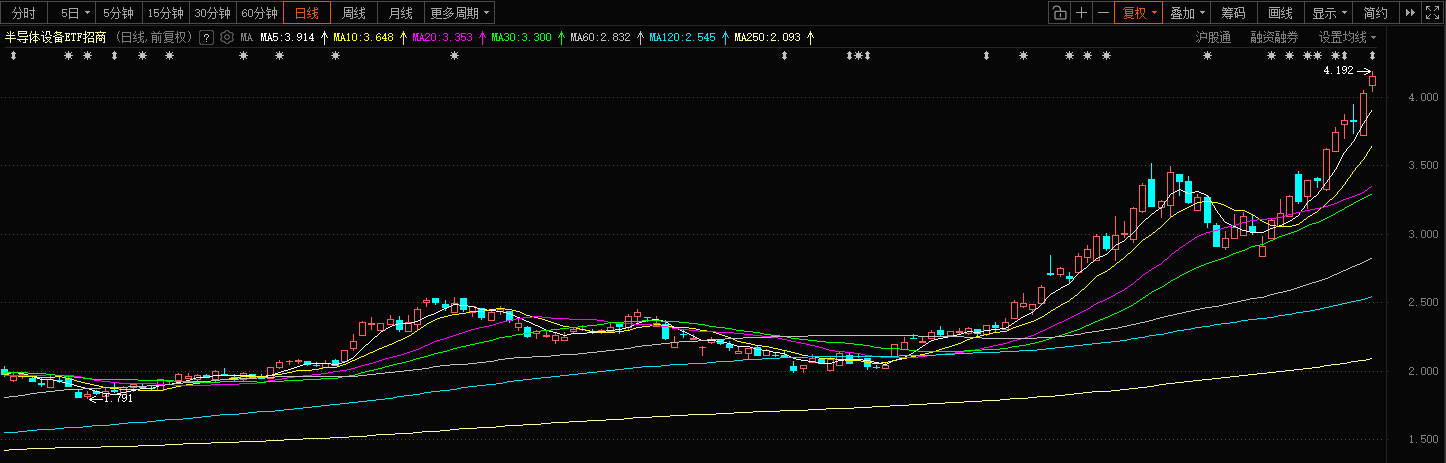Switch to the 周线 weekly tab
The image size is (1446, 463).
pyautogui.click(x=354, y=13)
